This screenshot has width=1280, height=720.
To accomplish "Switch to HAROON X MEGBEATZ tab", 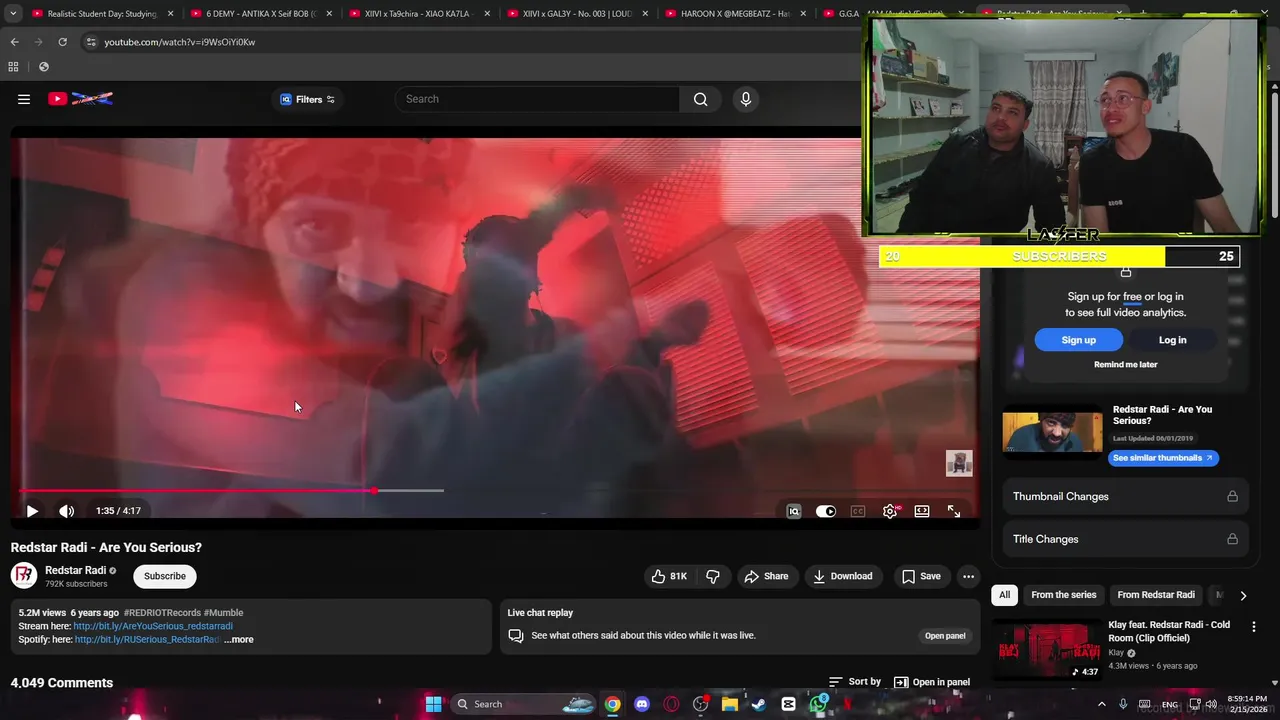I will pyautogui.click(x=735, y=14).
